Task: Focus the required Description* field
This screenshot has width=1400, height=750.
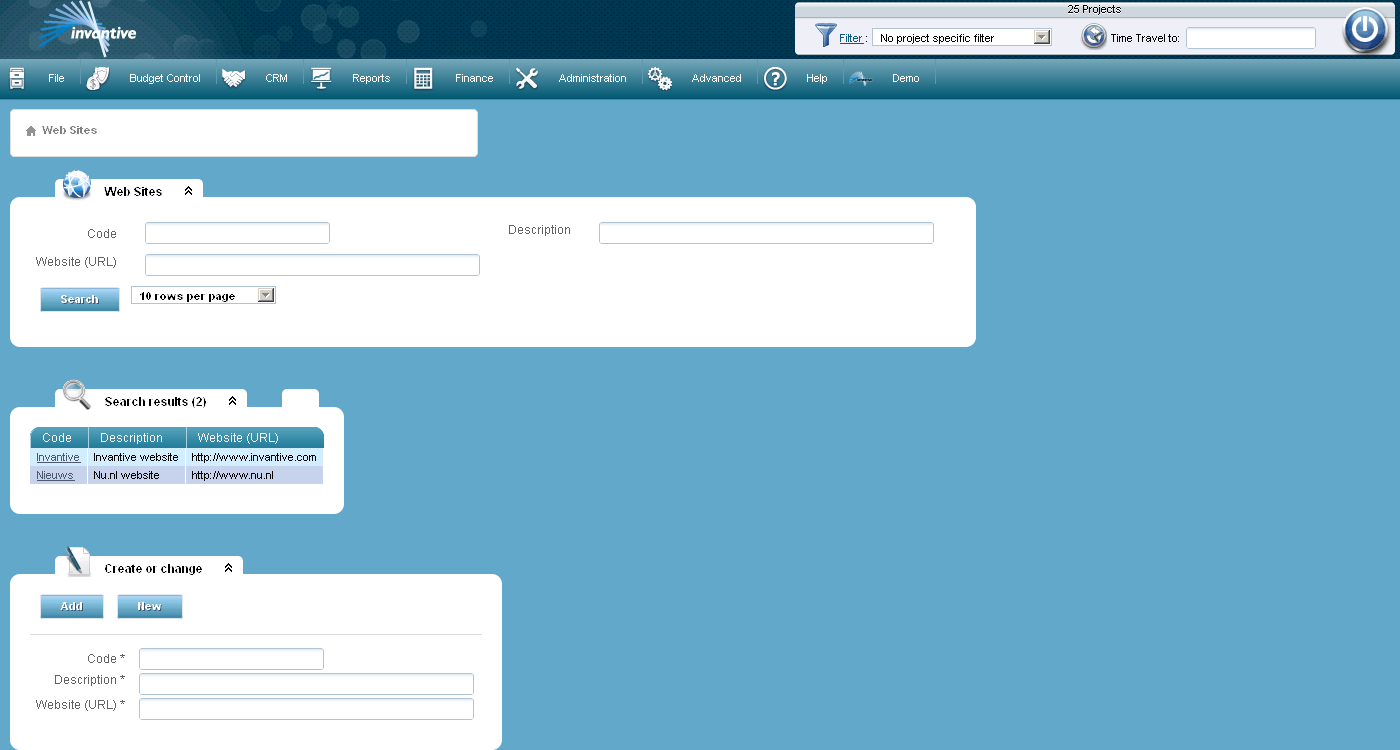Action: pyautogui.click(x=306, y=684)
